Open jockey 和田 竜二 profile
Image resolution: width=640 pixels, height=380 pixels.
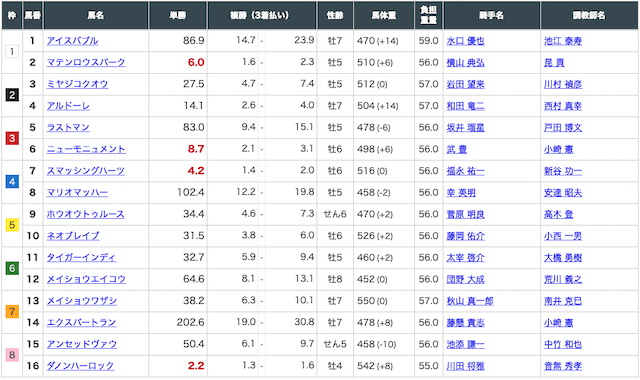point(465,106)
